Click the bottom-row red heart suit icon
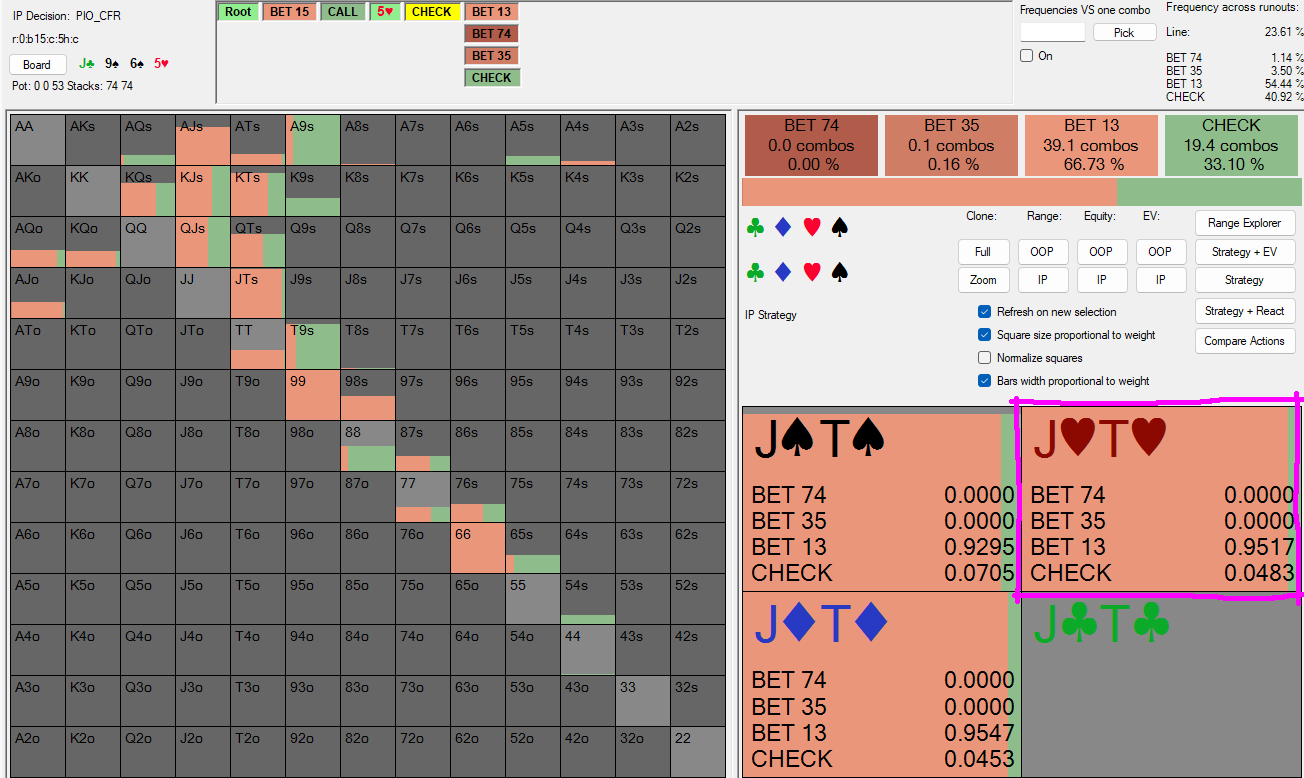 [812, 271]
